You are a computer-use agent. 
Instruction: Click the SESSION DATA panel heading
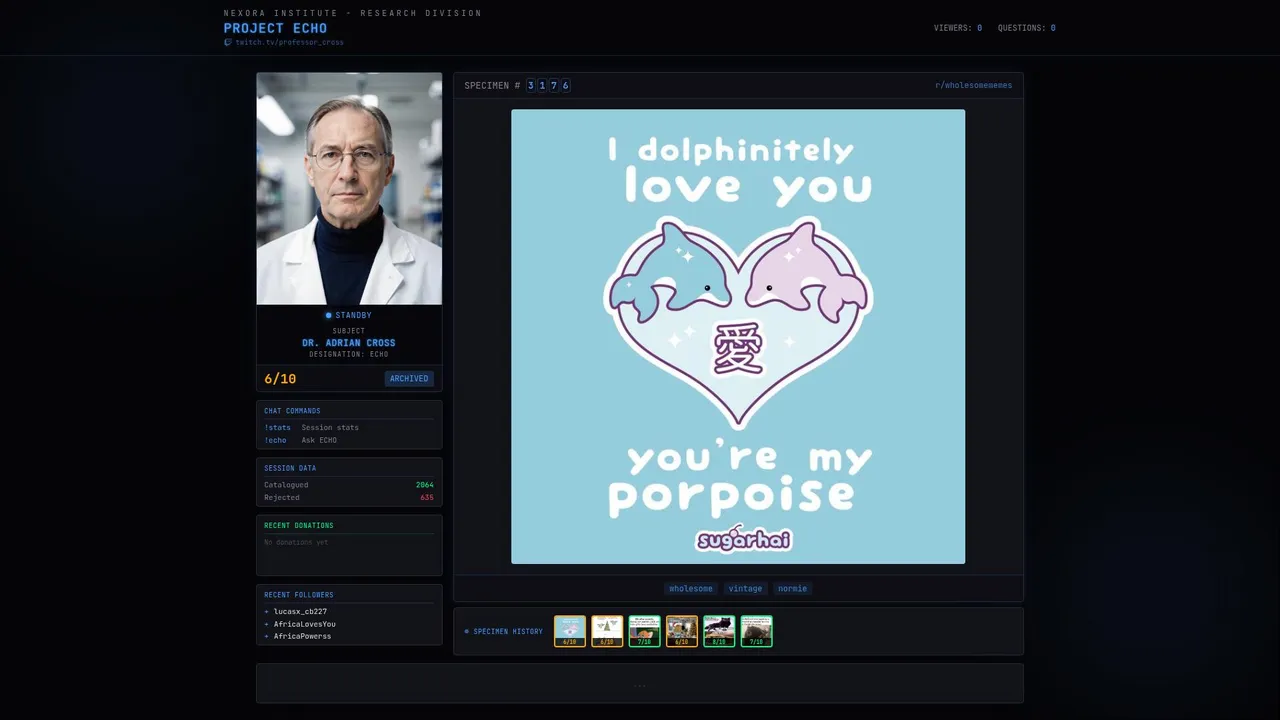click(290, 468)
